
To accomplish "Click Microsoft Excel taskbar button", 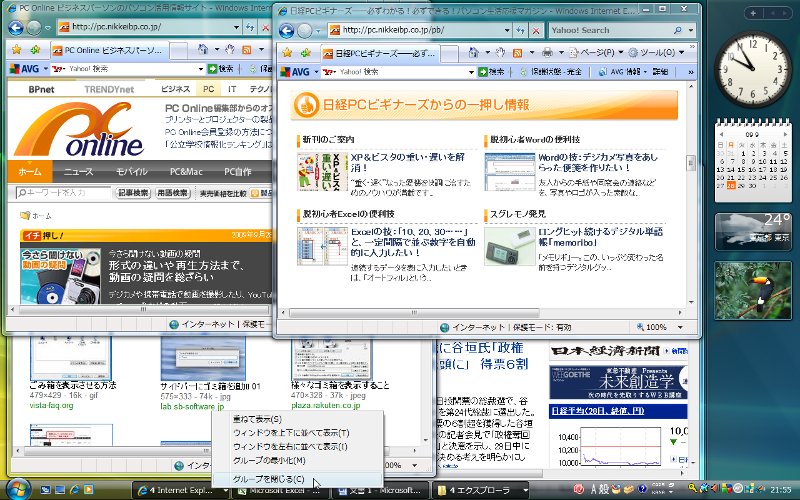I will (281, 490).
